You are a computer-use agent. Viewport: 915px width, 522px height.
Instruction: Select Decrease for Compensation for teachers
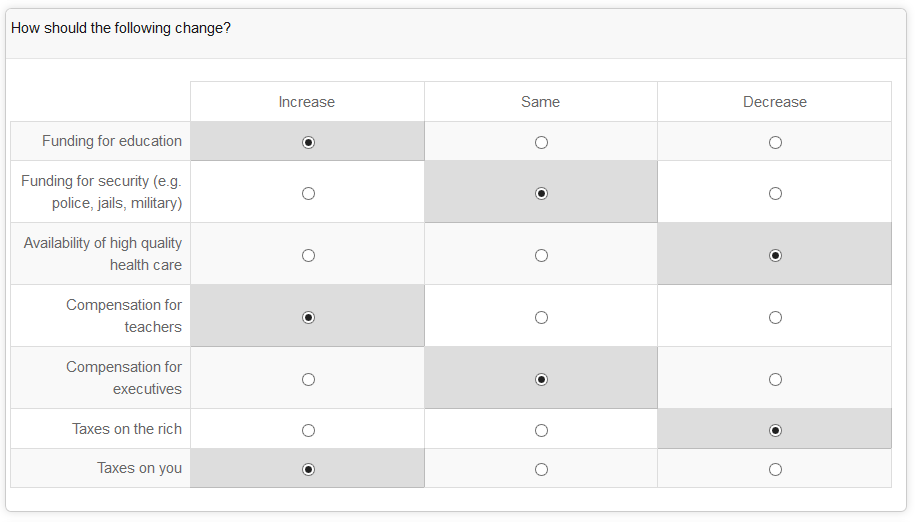(x=775, y=317)
